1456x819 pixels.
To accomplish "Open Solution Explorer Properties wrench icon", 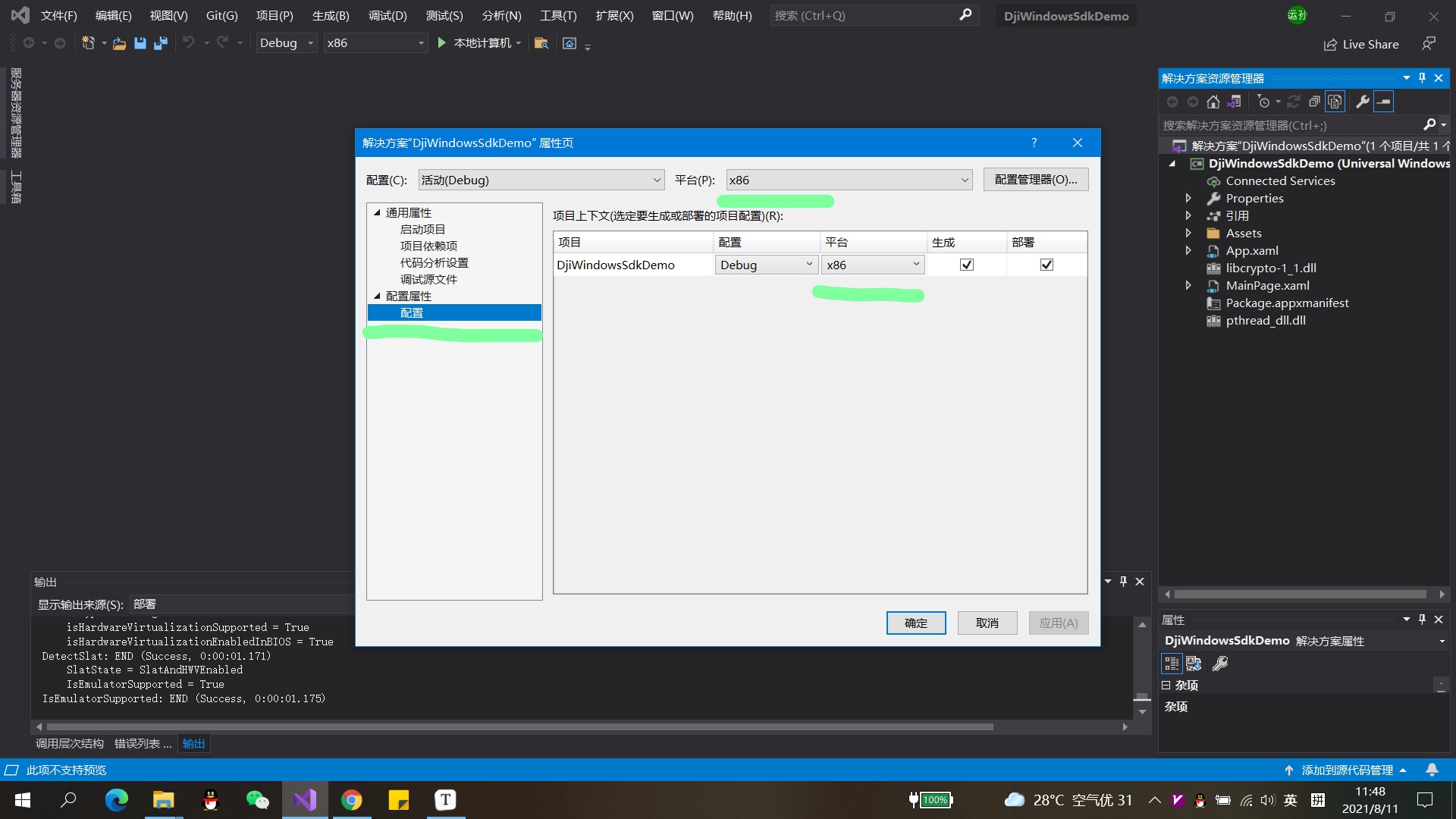I will click(1363, 101).
